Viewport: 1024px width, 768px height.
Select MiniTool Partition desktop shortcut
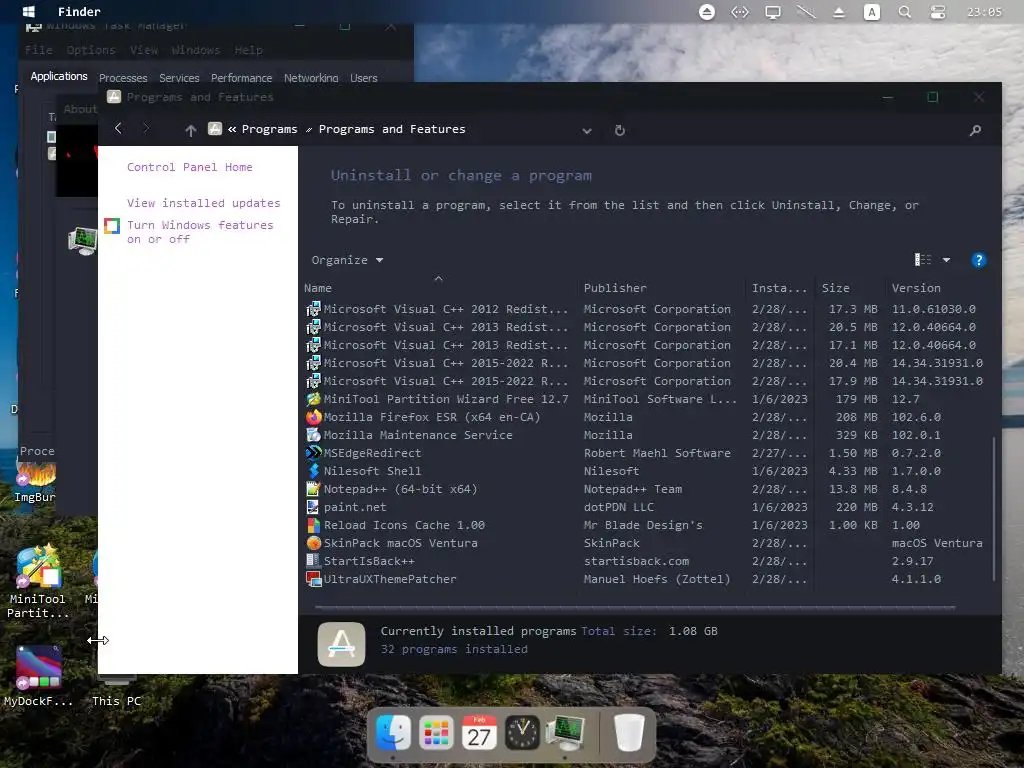37,581
